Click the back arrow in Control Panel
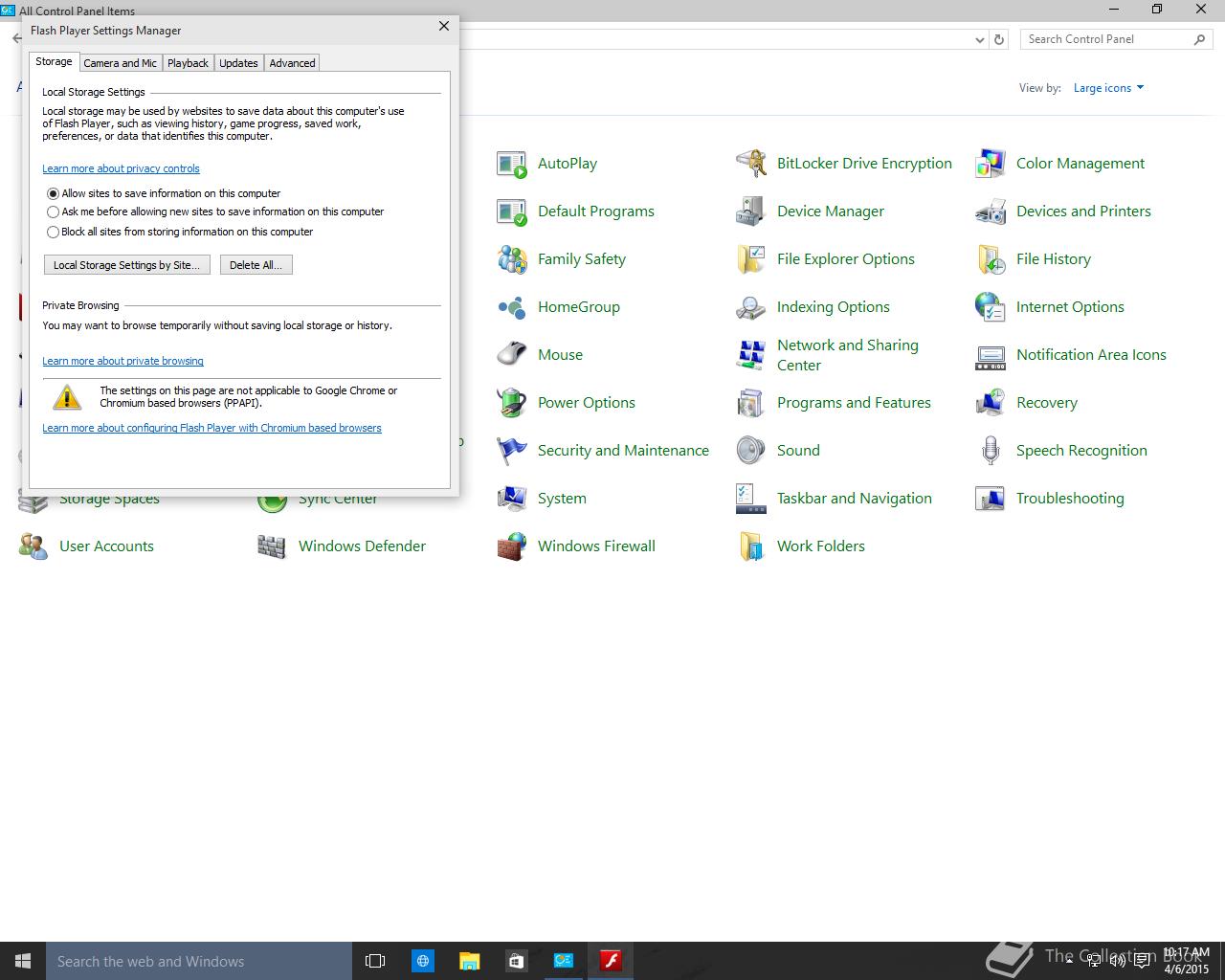The width and height of the screenshot is (1225, 980). tap(16, 39)
